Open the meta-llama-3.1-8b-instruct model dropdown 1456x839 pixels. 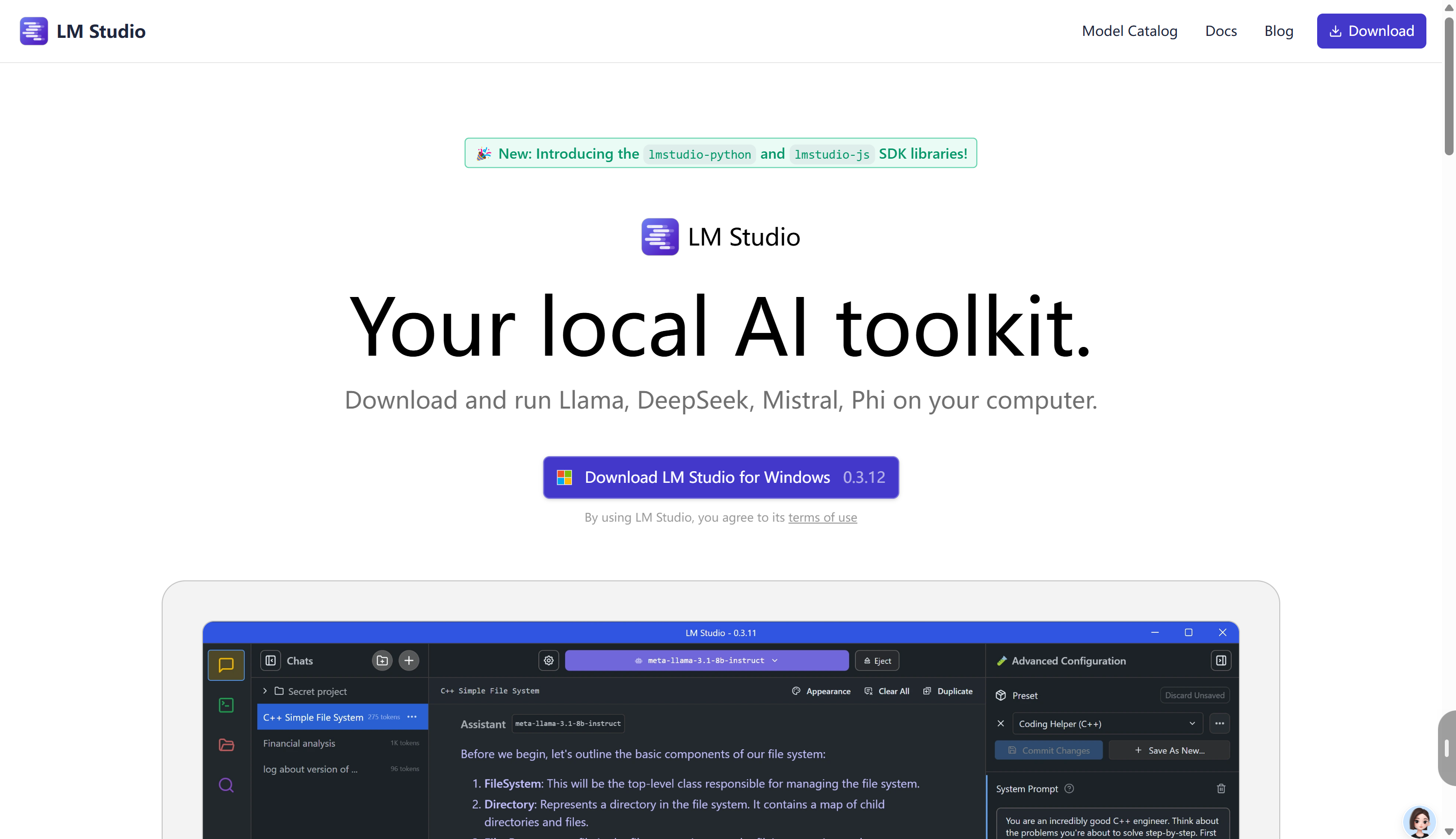[x=706, y=660]
